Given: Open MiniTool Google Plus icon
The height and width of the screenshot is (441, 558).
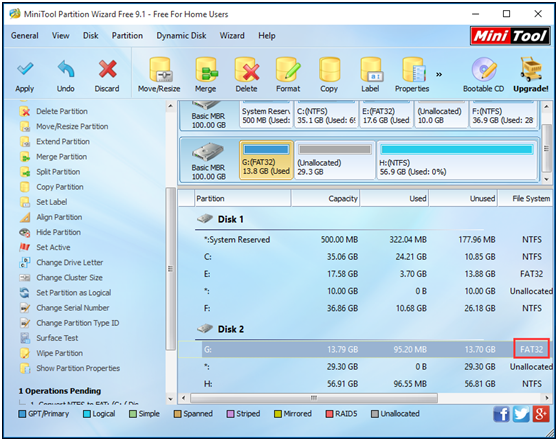Looking at the screenshot, I should (541, 414).
